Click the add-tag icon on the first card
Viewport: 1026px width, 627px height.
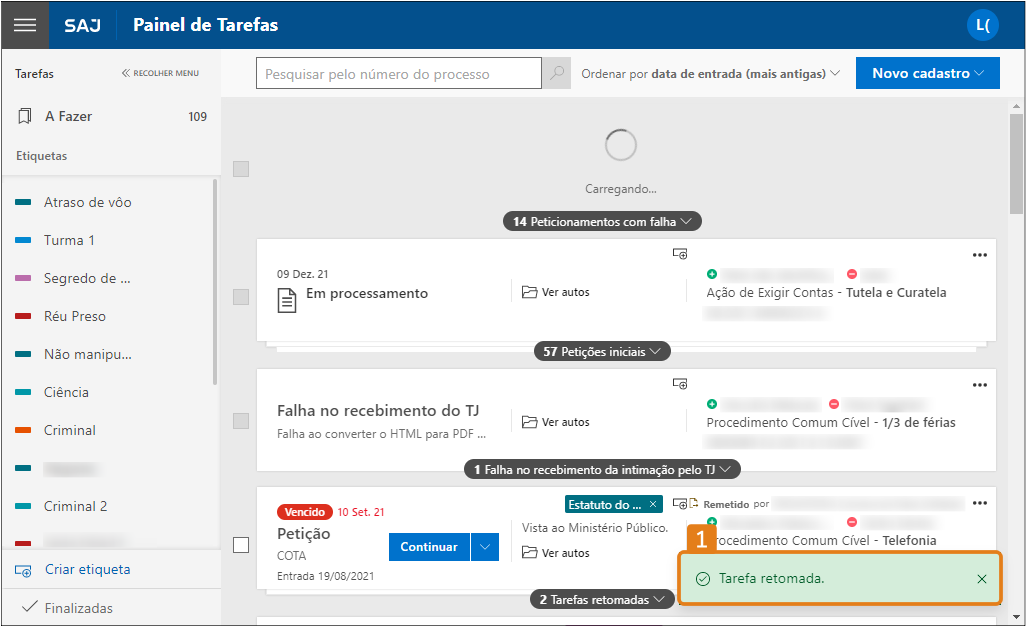pyautogui.click(x=680, y=254)
